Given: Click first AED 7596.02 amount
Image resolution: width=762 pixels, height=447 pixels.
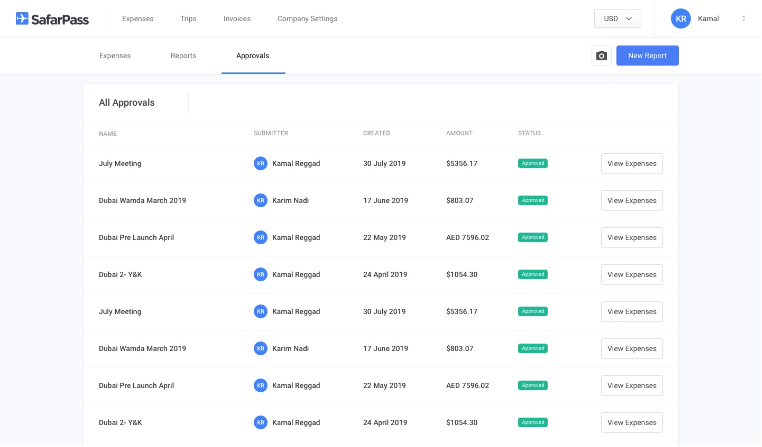Looking at the screenshot, I should point(468,237).
